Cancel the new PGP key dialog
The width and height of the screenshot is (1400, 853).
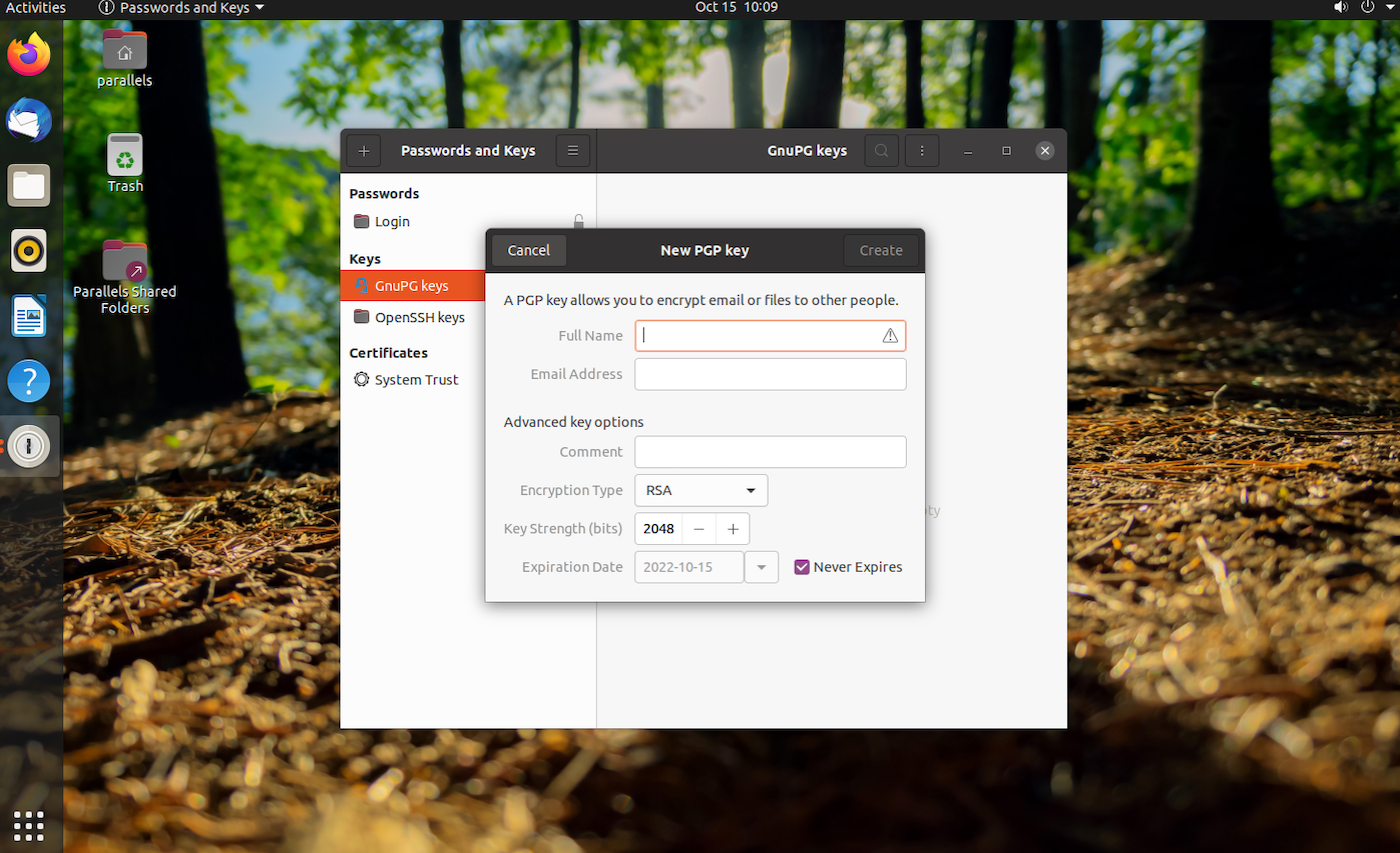(528, 250)
